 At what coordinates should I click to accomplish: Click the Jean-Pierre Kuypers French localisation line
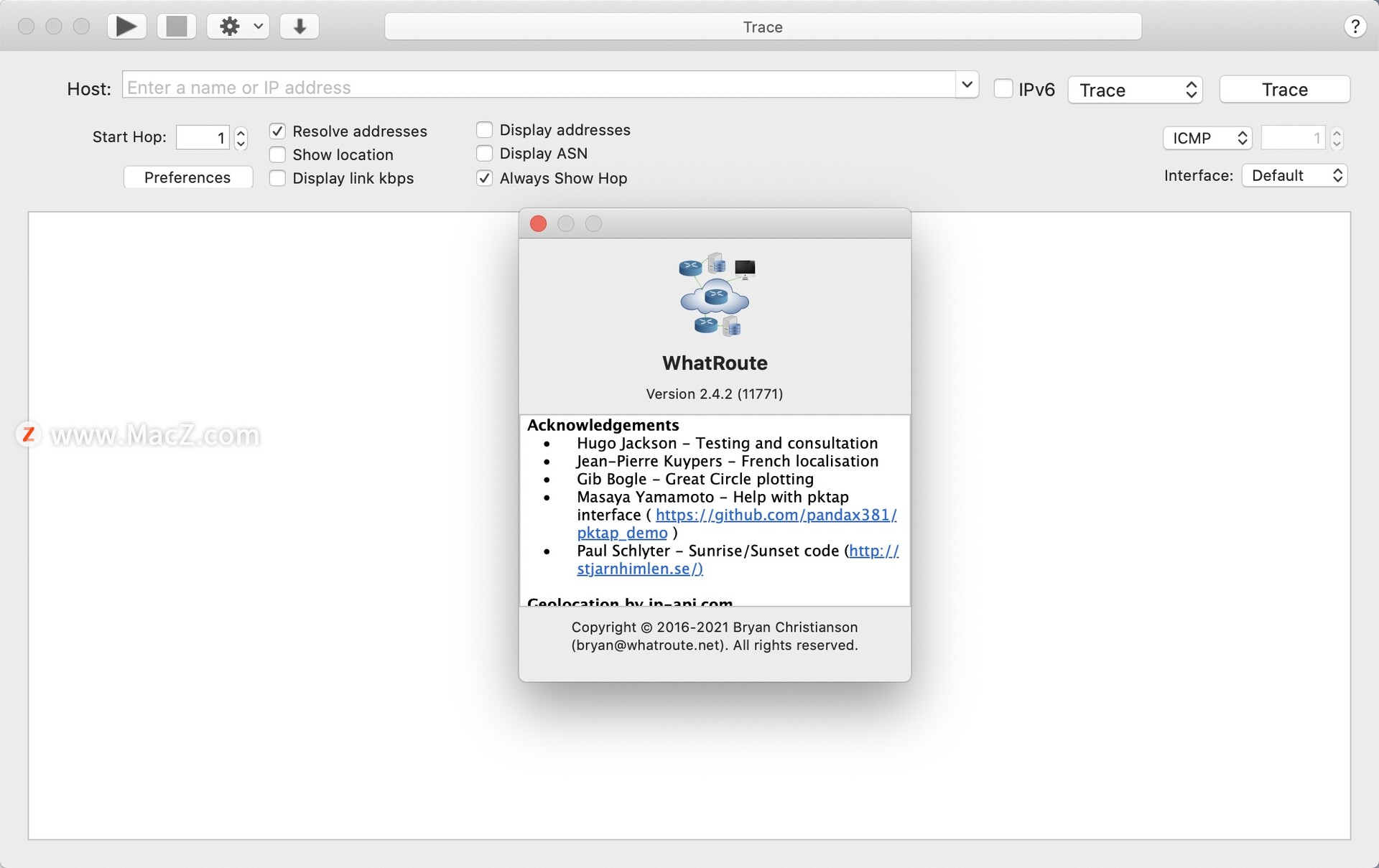tap(727, 461)
